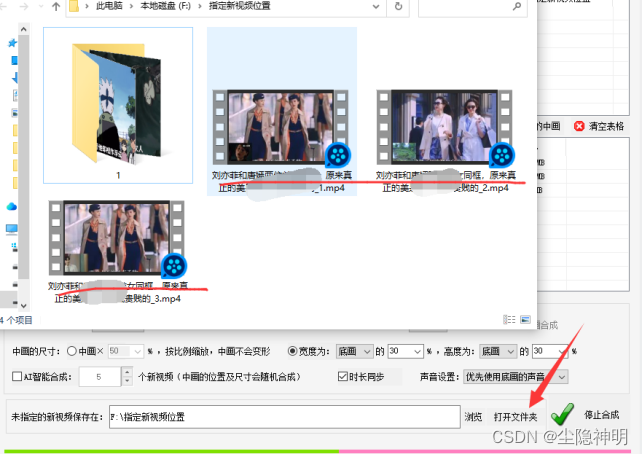Click the blue download arrow sidebar icon
The height and width of the screenshot is (455, 643).
point(15,77)
